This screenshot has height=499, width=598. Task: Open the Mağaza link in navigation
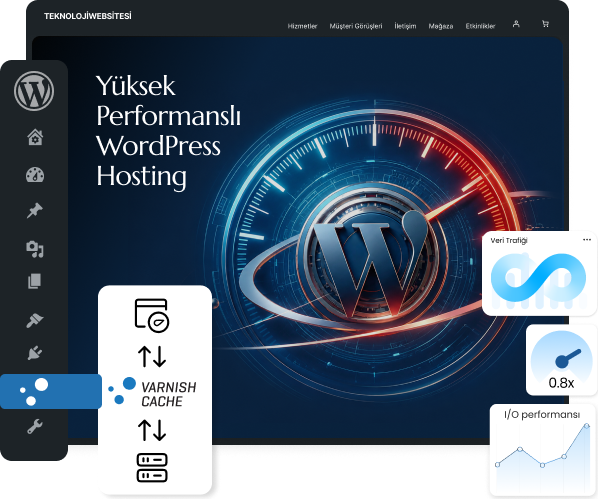point(441,26)
